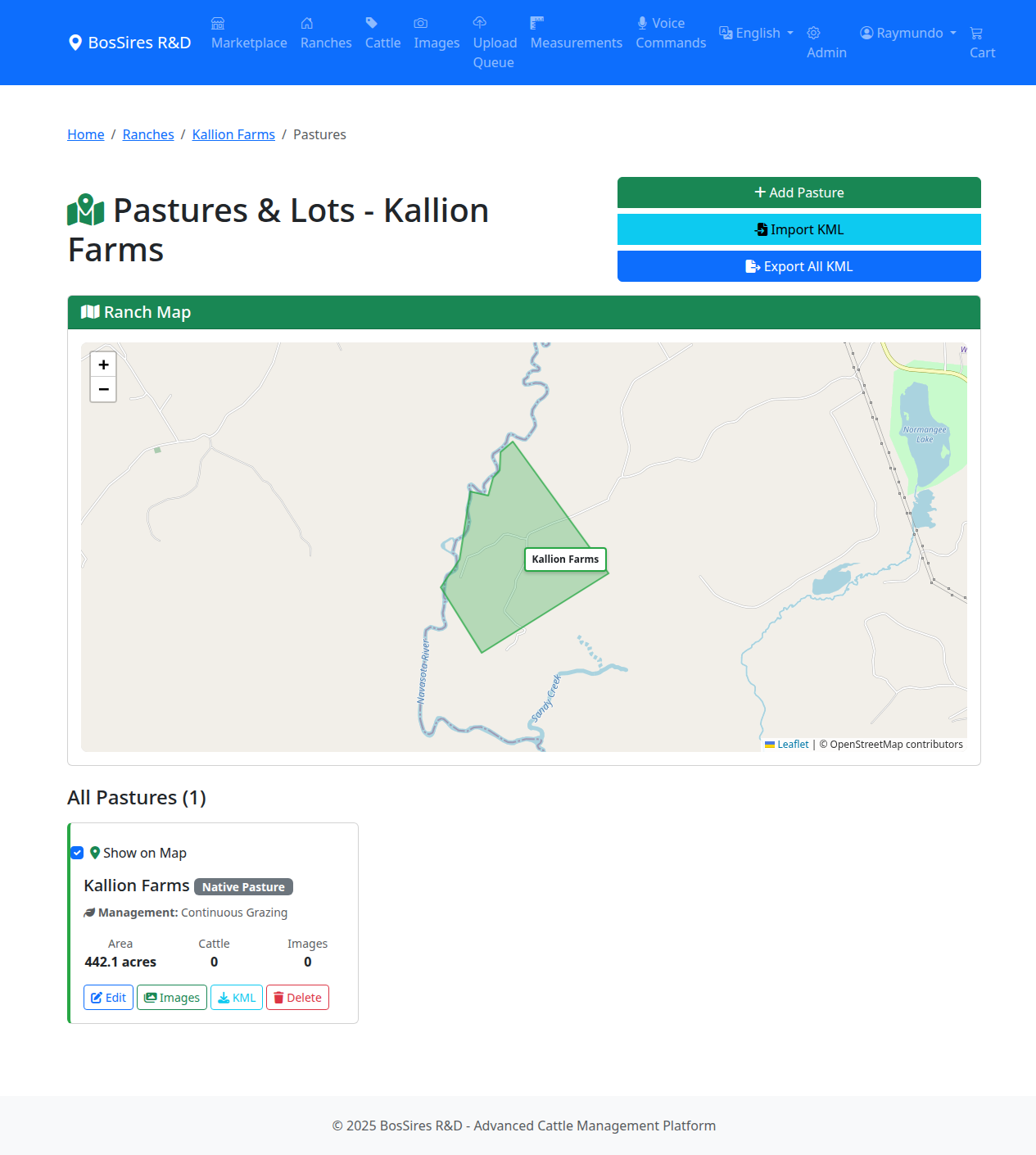This screenshot has width=1036, height=1155.
Task: Click the Kallion Farms label on the map
Action: click(x=565, y=559)
